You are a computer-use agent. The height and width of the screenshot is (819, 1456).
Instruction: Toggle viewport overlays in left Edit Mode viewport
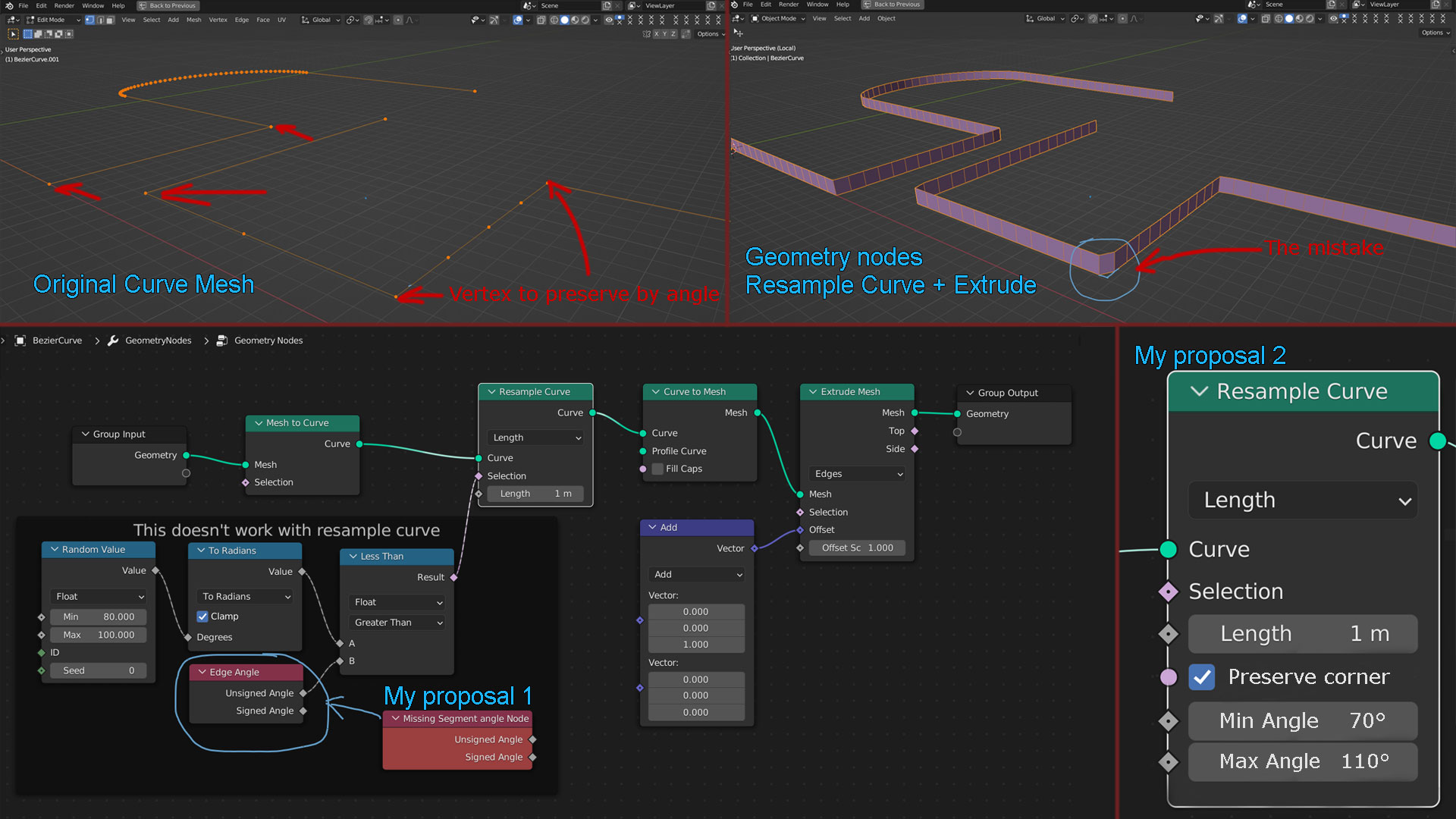coord(518,20)
